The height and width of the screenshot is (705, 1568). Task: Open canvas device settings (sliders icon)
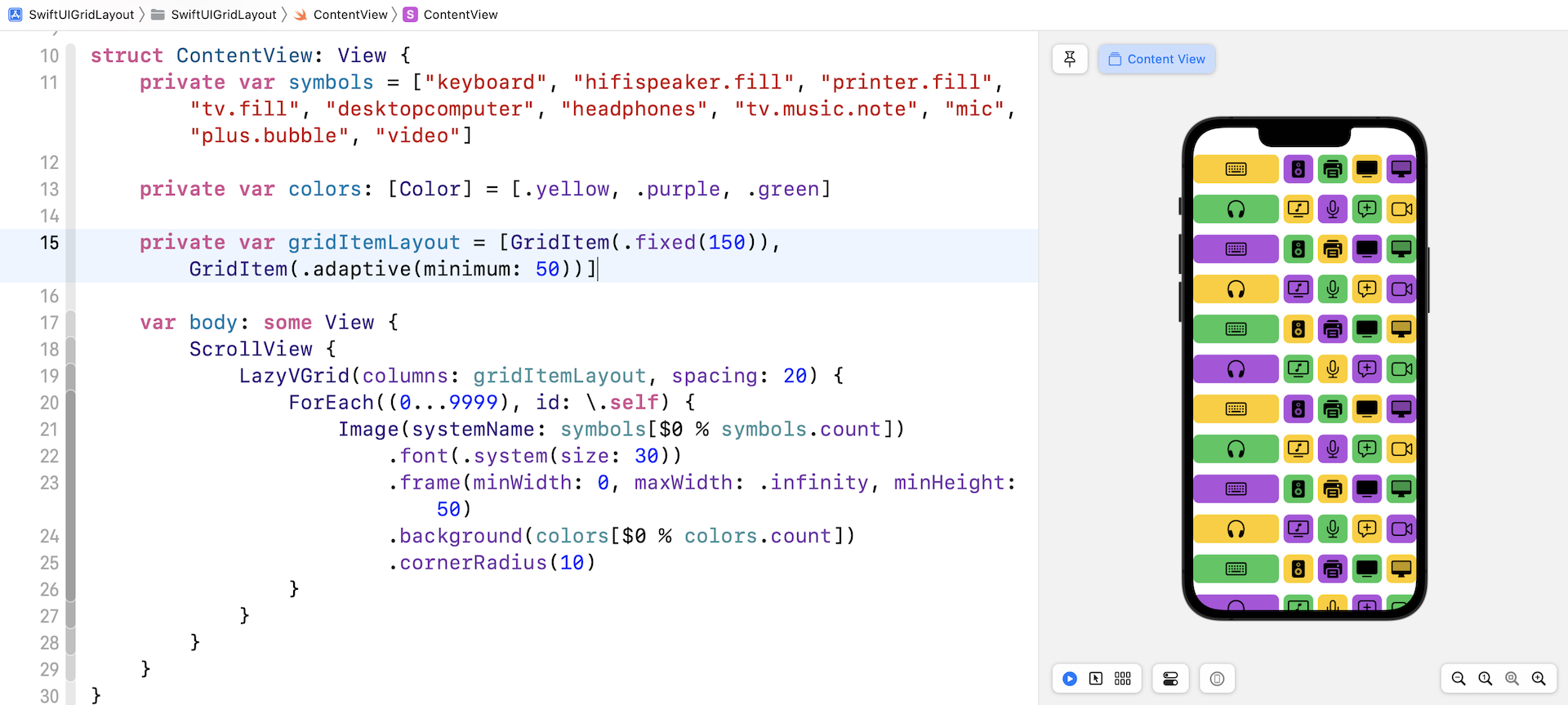pyautogui.click(x=1170, y=679)
